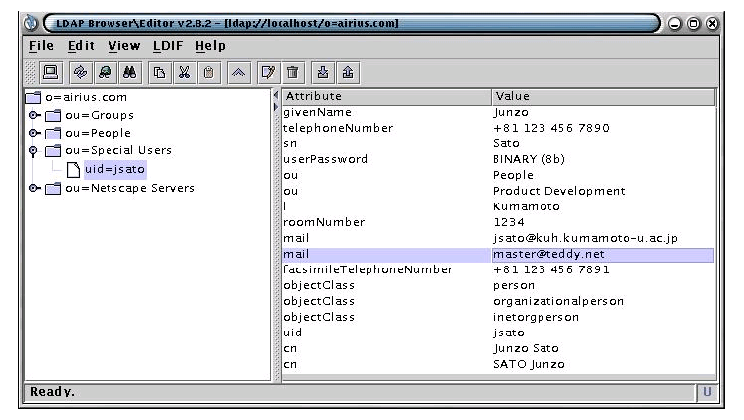This screenshot has height=420, width=744.
Task: Sort by the Attribute column header
Action: (387, 96)
